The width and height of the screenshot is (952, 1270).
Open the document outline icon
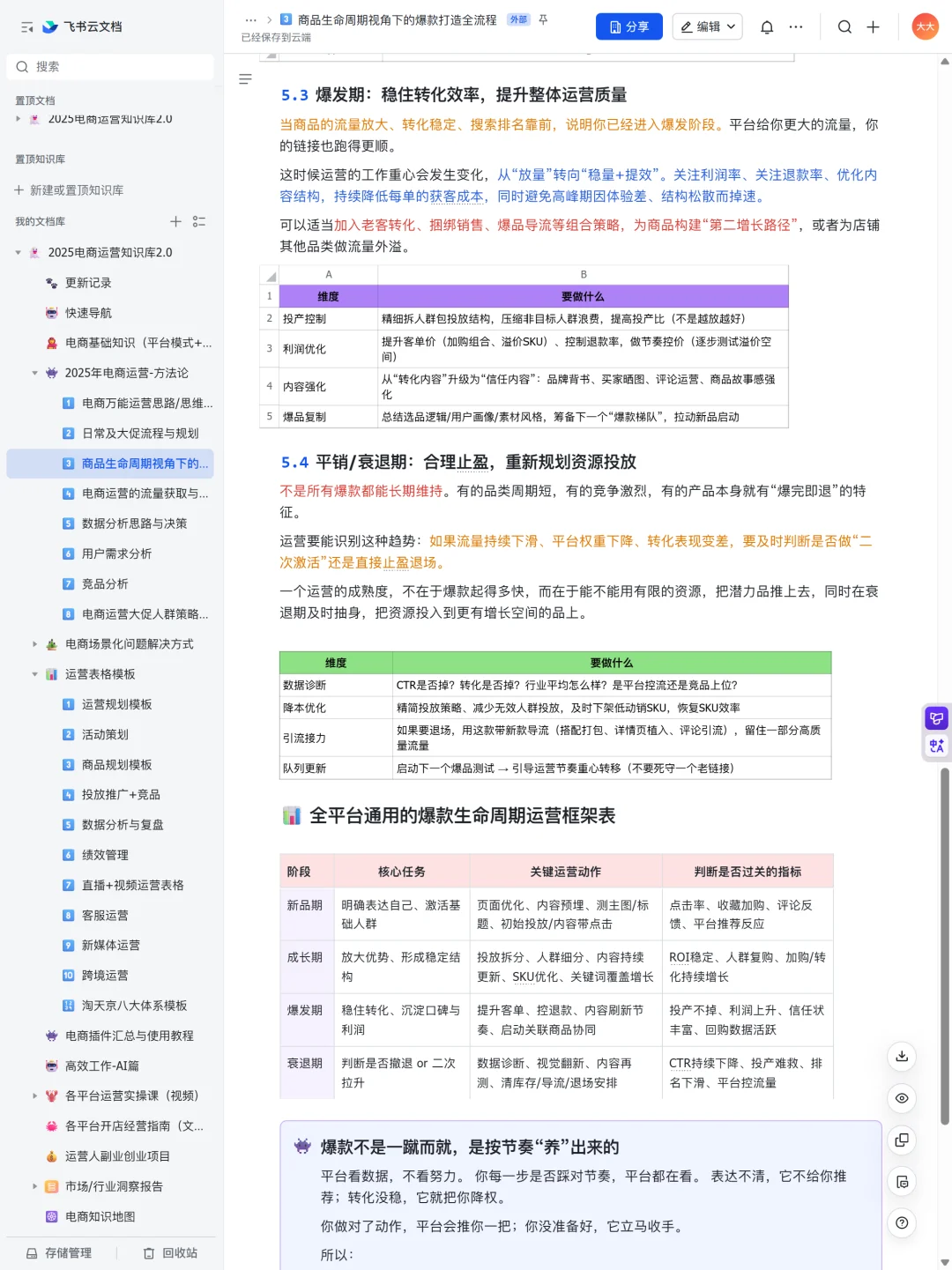246,79
